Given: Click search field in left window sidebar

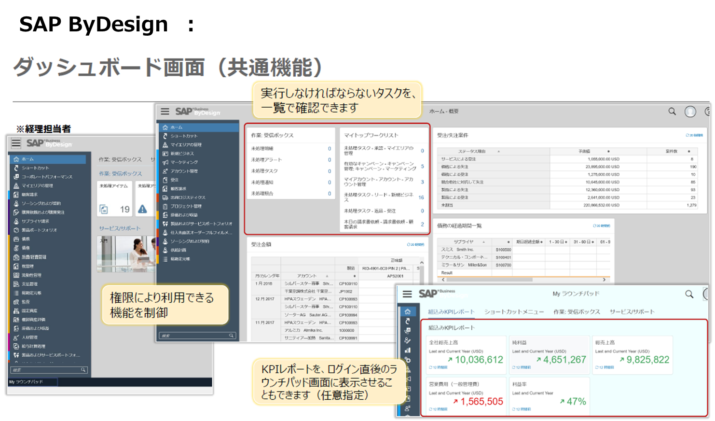Looking at the screenshot, I should pyautogui.click(x=49, y=370).
